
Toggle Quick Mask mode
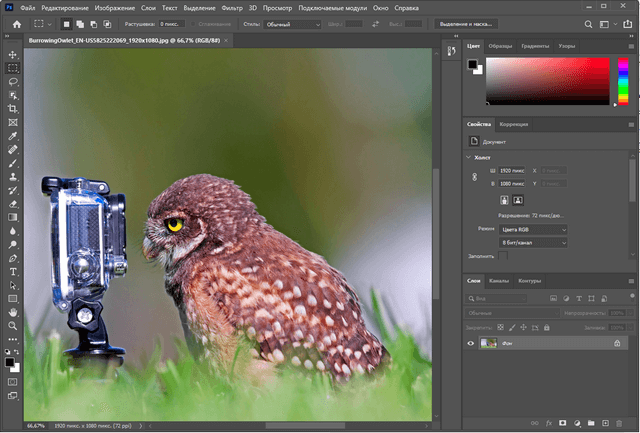click(x=13, y=382)
